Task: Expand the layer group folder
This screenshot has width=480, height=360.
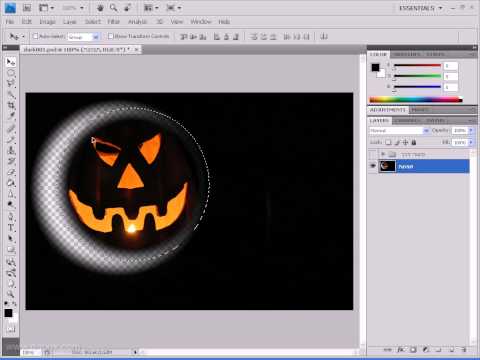Action: coord(383,154)
